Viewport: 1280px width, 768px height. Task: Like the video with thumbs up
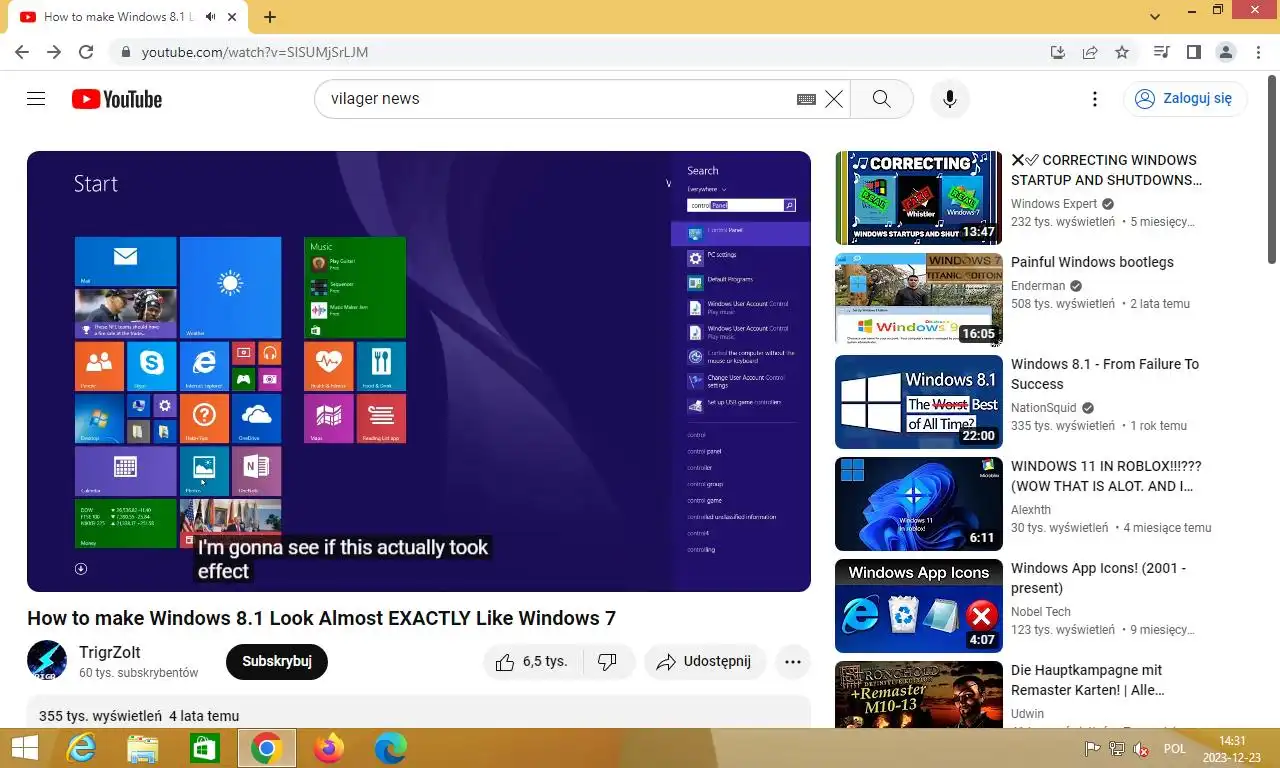(533, 662)
